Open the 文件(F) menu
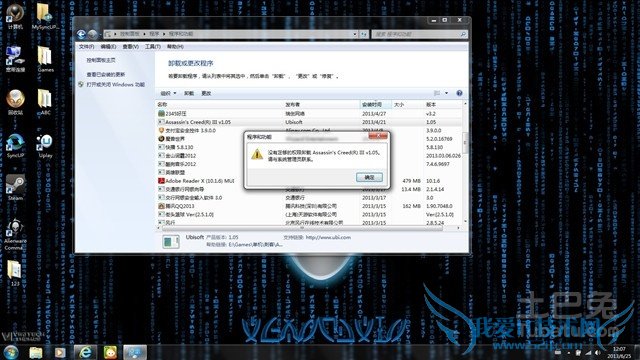Viewport: 640px width, 360px height. (x=87, y=47)
